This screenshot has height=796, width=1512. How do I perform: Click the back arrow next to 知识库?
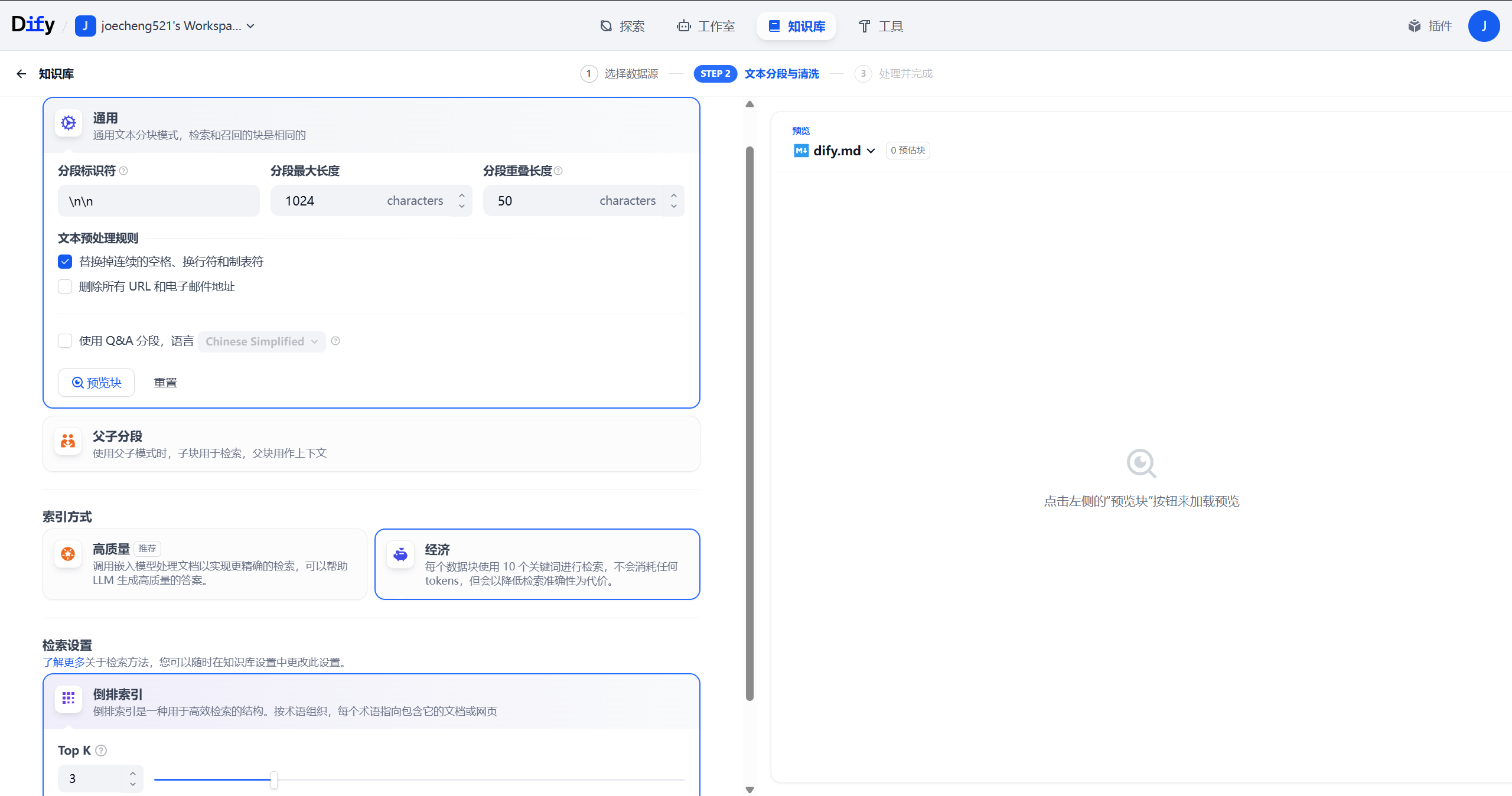(x=21, y=73)
